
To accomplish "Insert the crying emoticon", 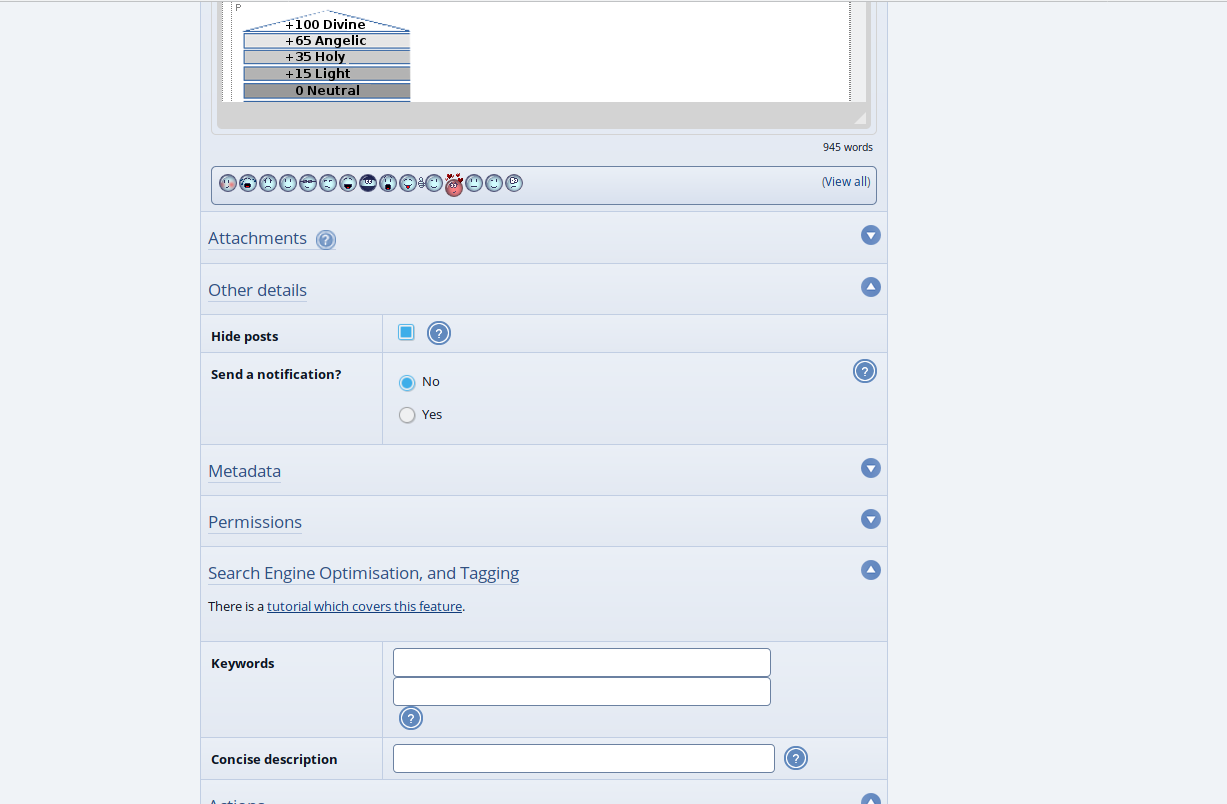I will (248, 183).
